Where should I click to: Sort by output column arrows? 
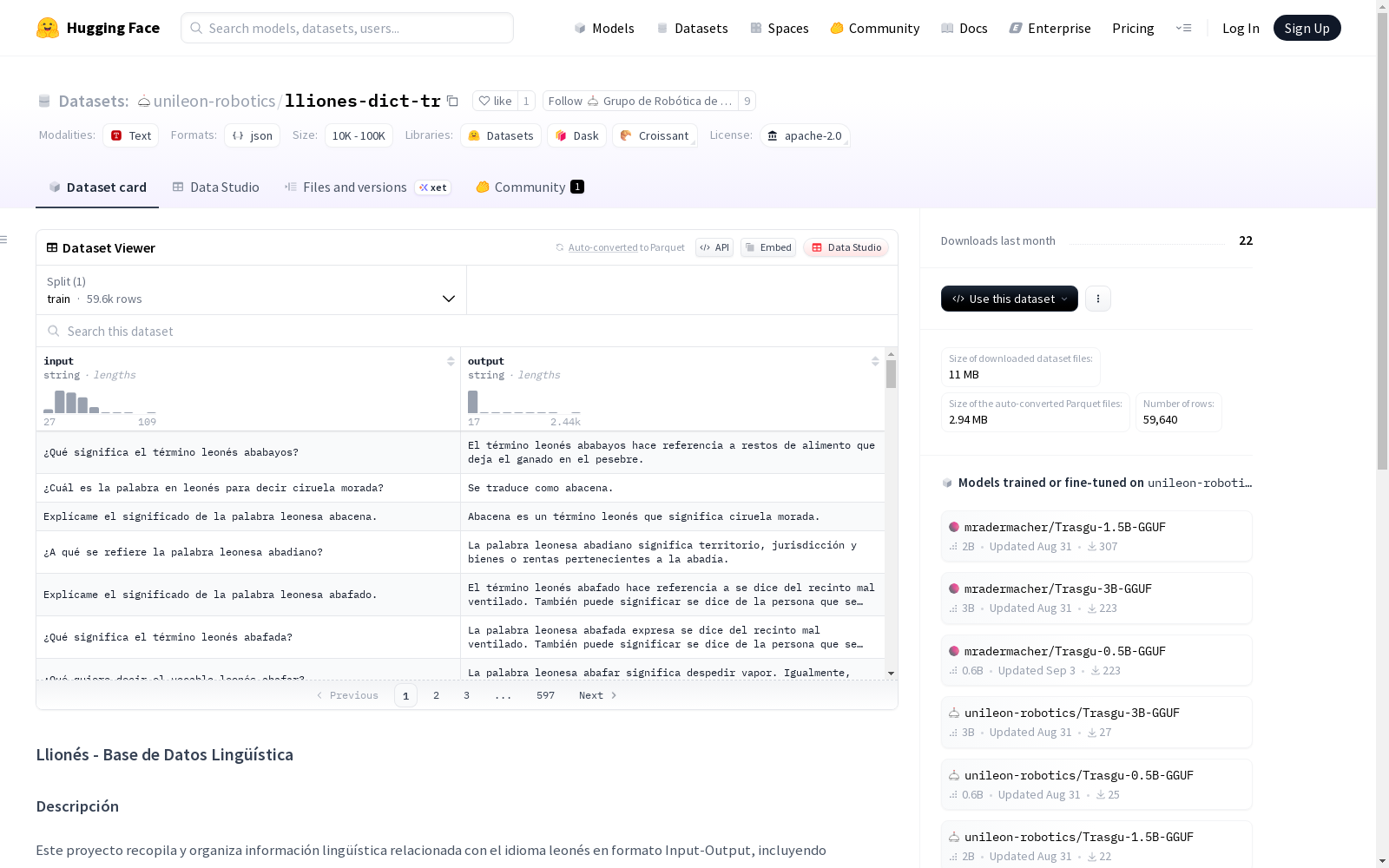(875, 361)
